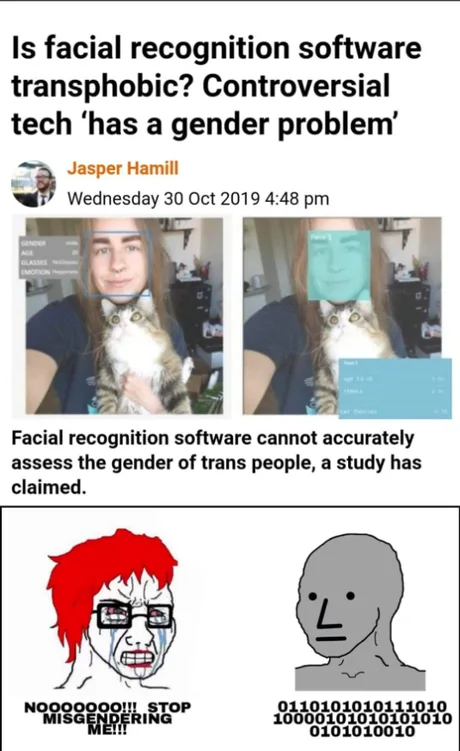Click the author avatar photo
The image size is (460, 751).
point(34,184)
